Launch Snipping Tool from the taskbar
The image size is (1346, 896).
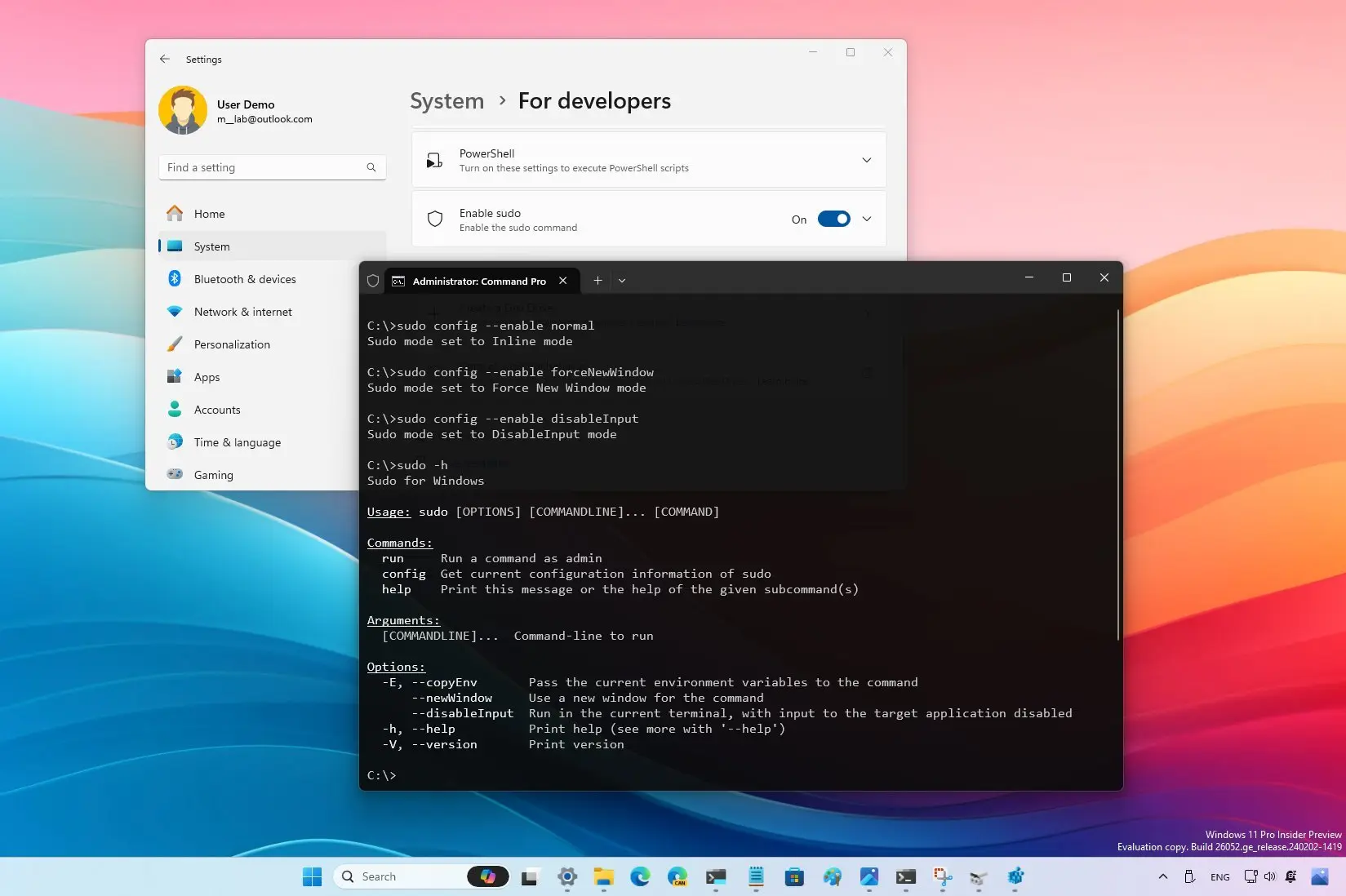943,876
